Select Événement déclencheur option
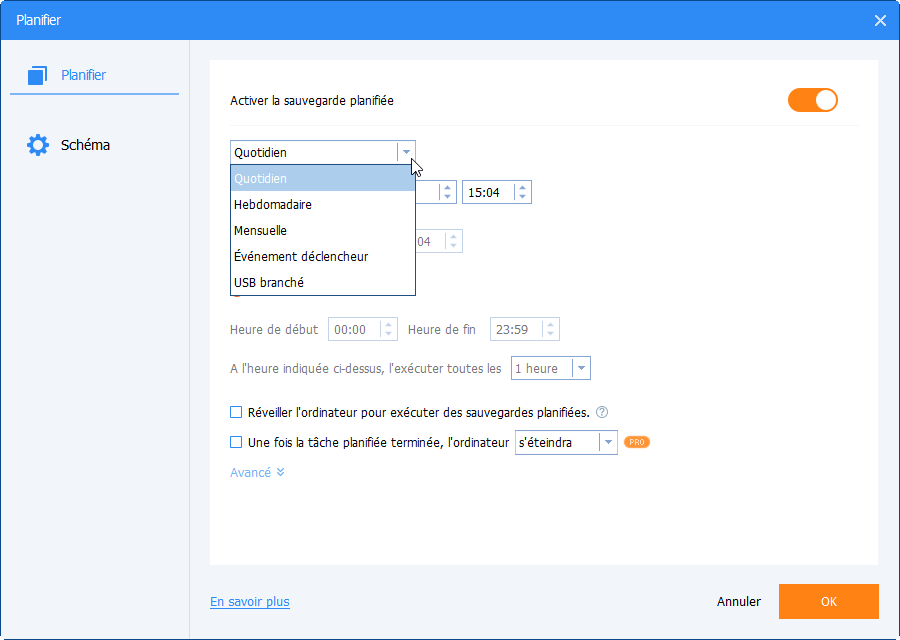This screenshot has height=640, width=900. 323,256
